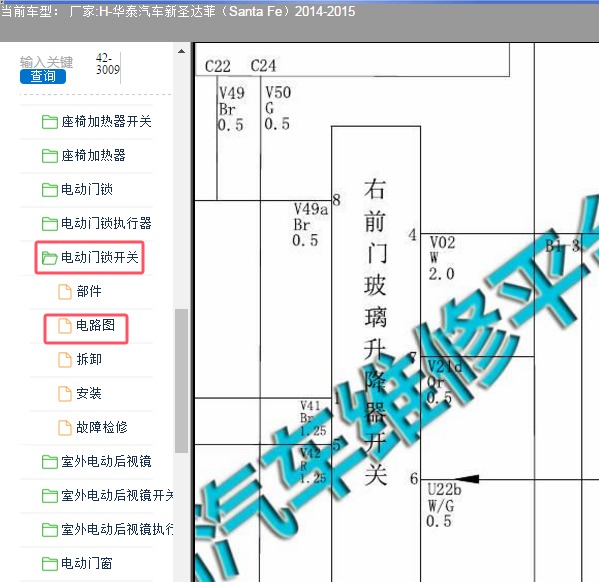Click page icon beside 部件

pos(65,292)
